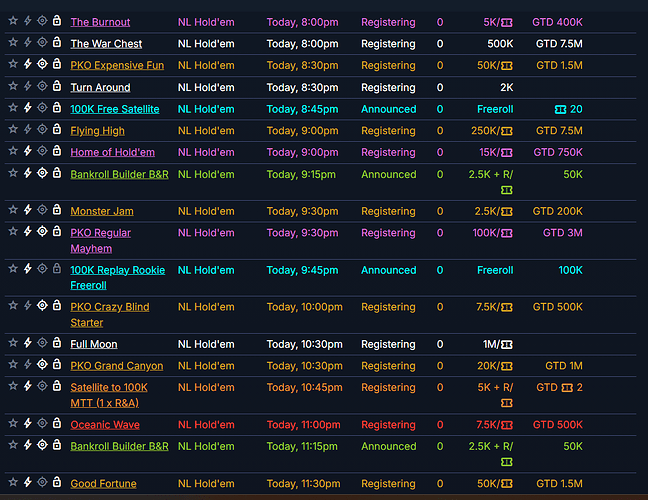Click ticket icon beside 20 prize
Screen dimensions: 648x500
(560, 110)
